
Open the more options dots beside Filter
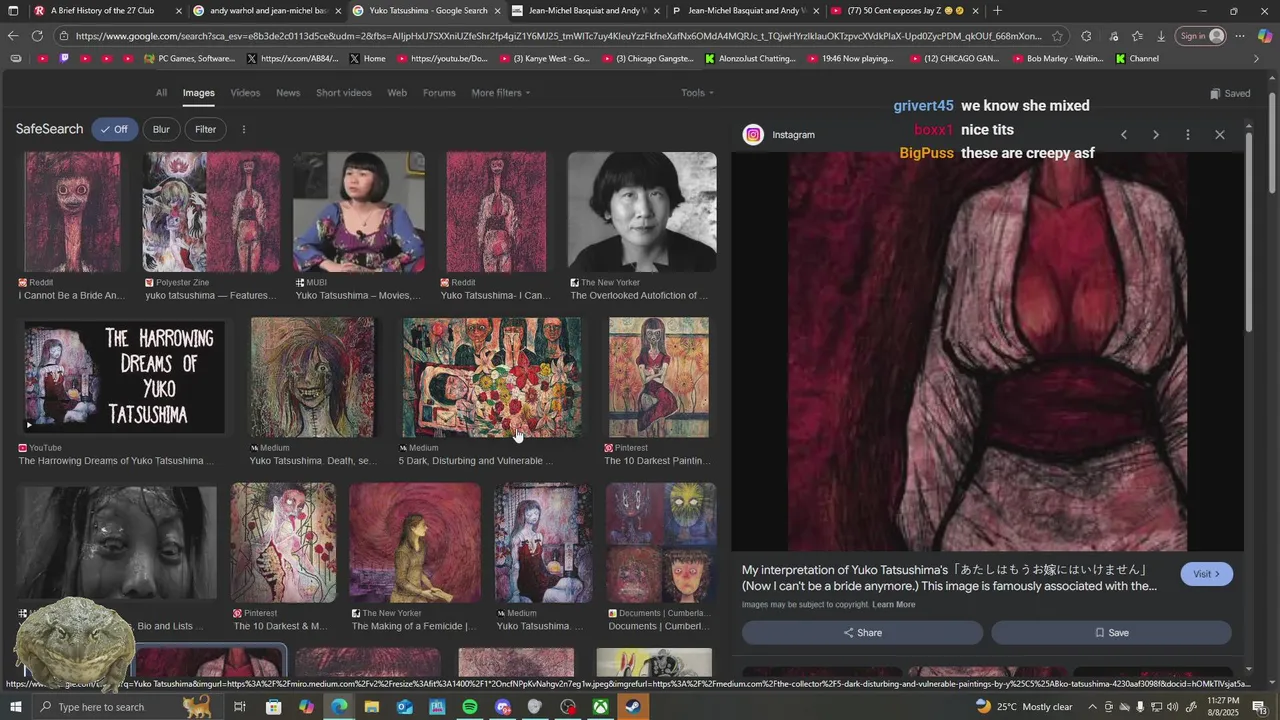(243, 129)
